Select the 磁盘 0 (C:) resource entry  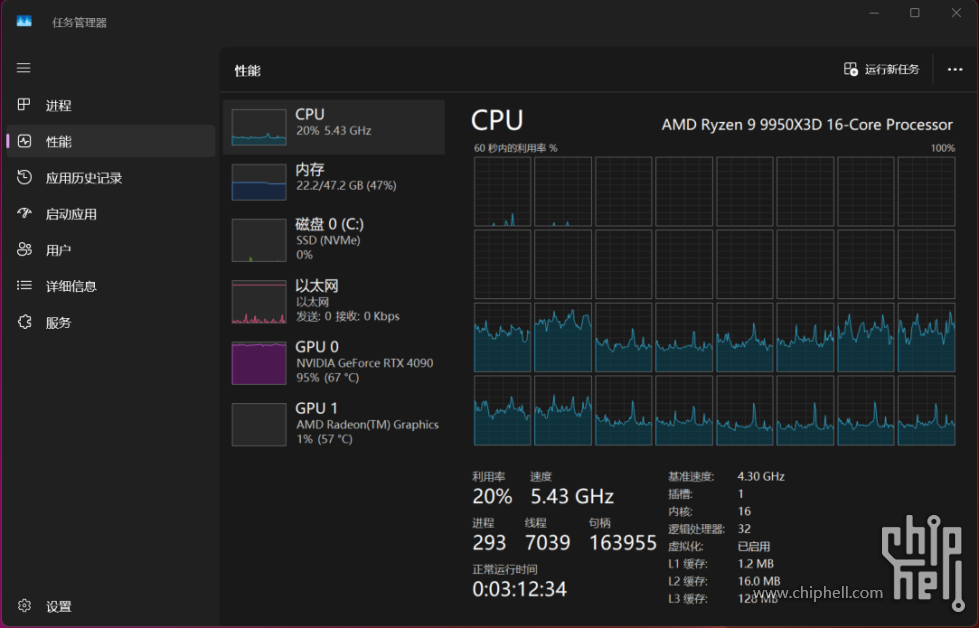(334, 240)
